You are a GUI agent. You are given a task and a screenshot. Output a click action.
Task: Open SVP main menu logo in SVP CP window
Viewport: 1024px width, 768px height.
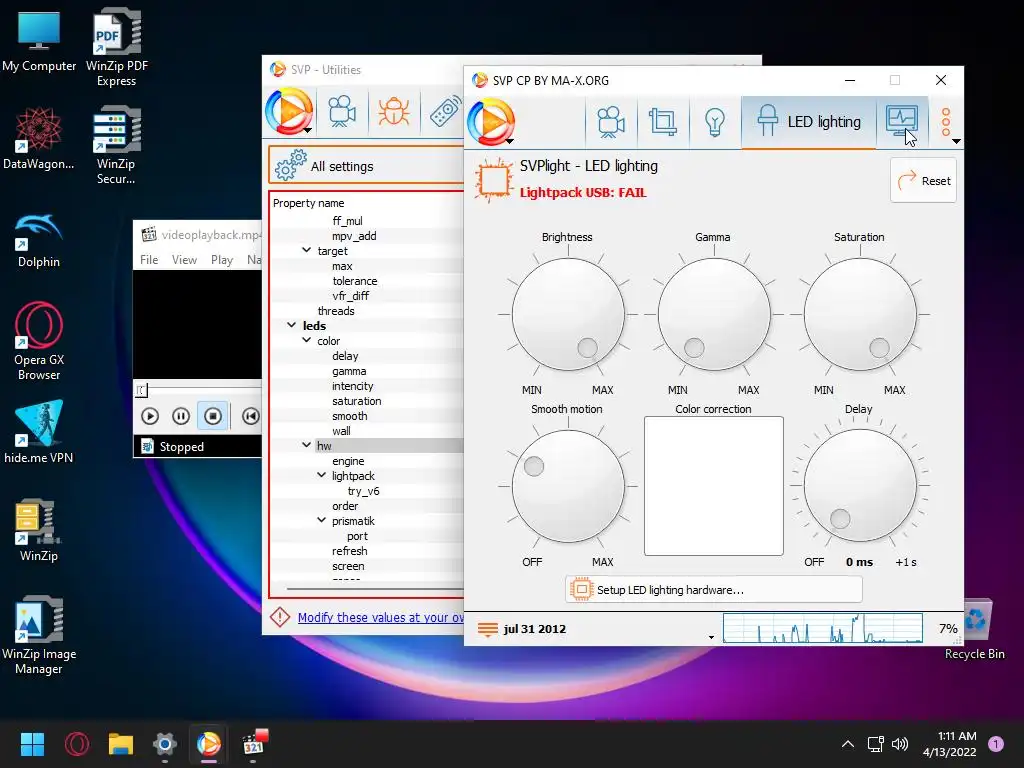coord(491,121)
